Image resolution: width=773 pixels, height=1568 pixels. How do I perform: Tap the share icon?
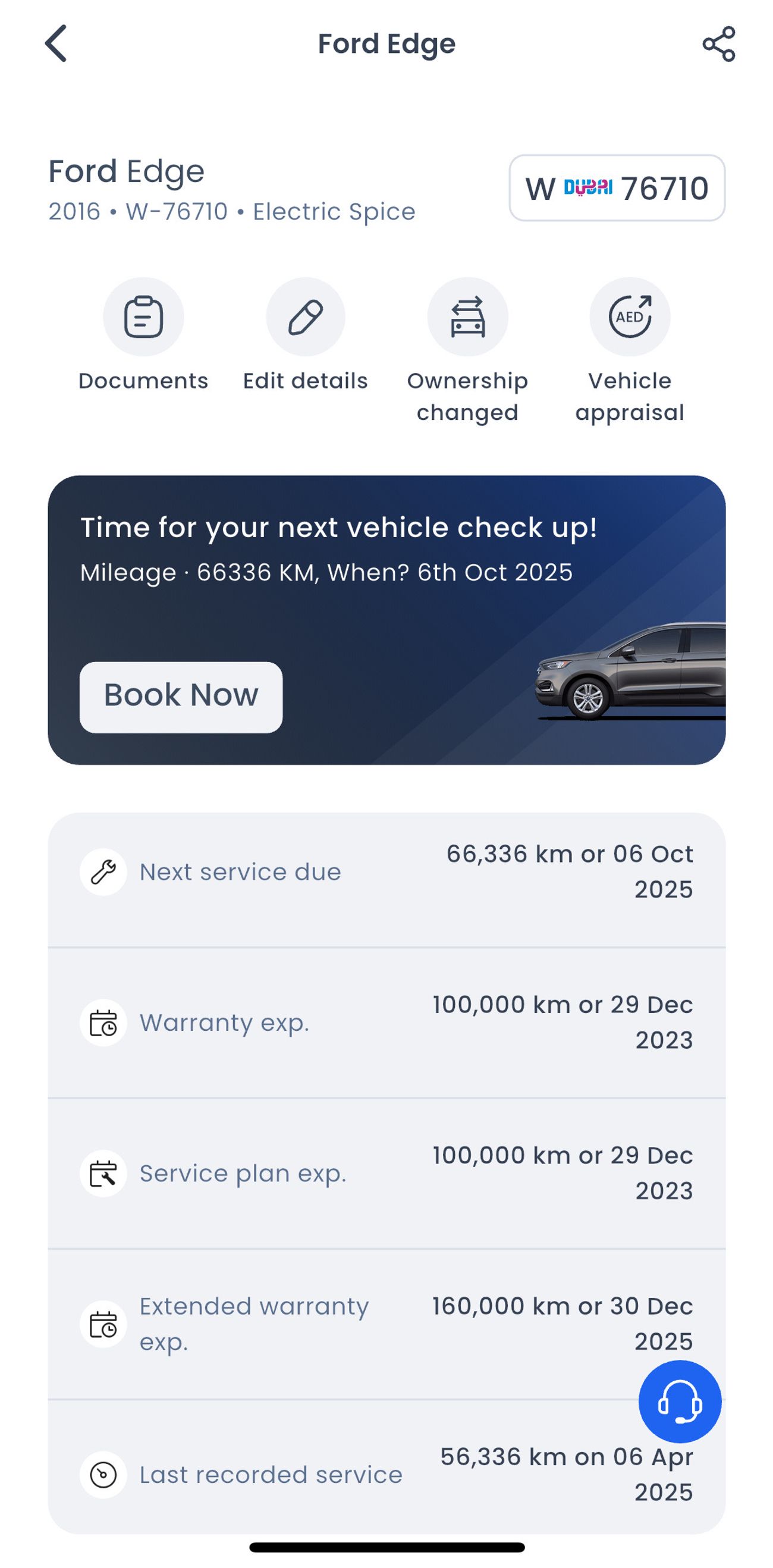(718, 44)
